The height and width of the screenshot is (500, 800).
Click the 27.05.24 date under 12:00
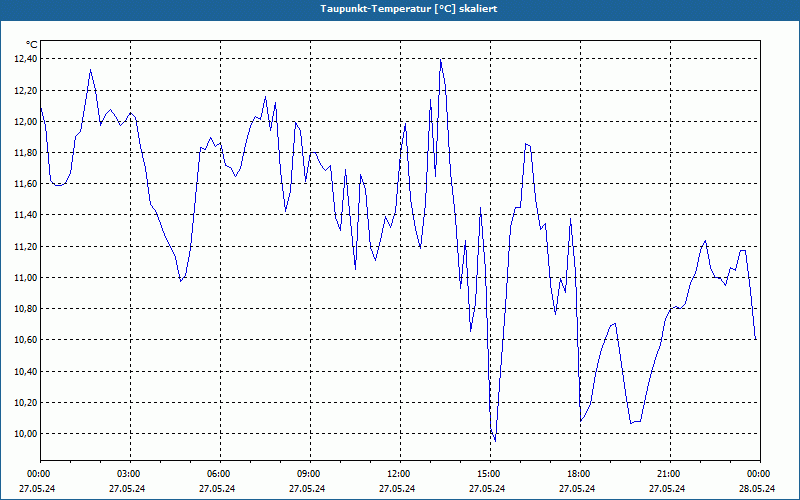pyautogui.click(x=397, y=489)
